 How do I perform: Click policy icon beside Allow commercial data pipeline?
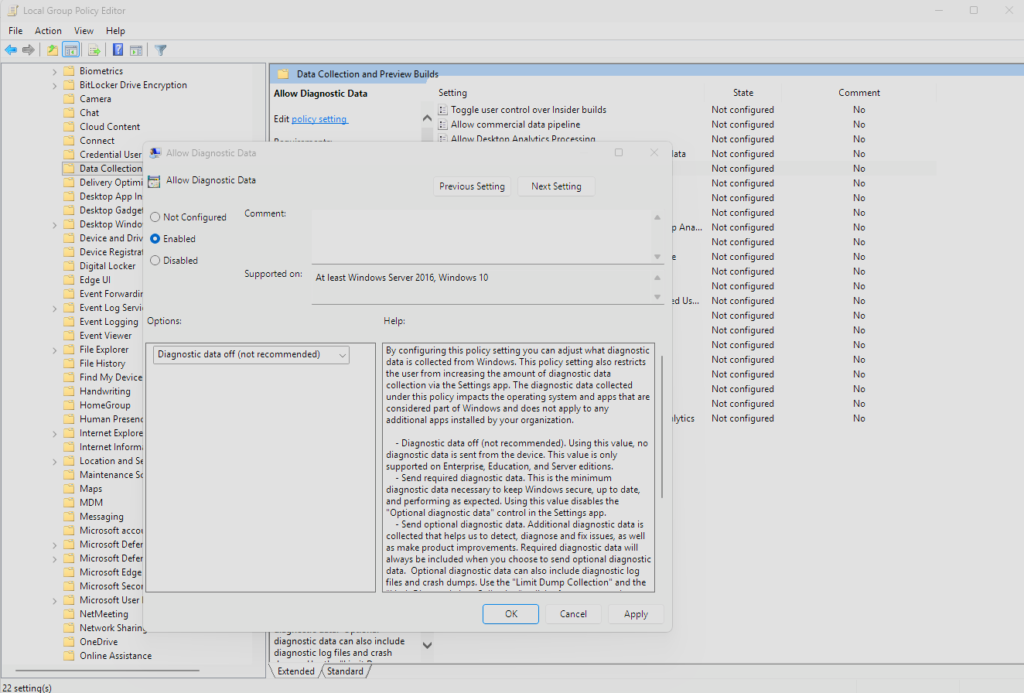pos(443,124)
